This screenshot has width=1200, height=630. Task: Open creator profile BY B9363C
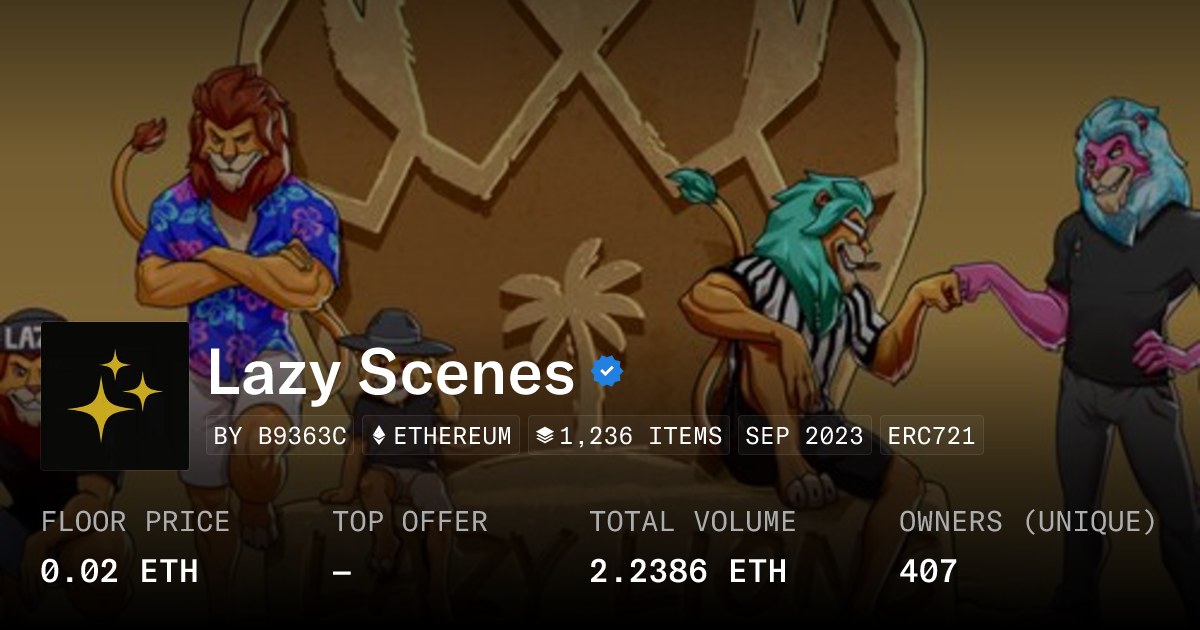pos(280,436)
